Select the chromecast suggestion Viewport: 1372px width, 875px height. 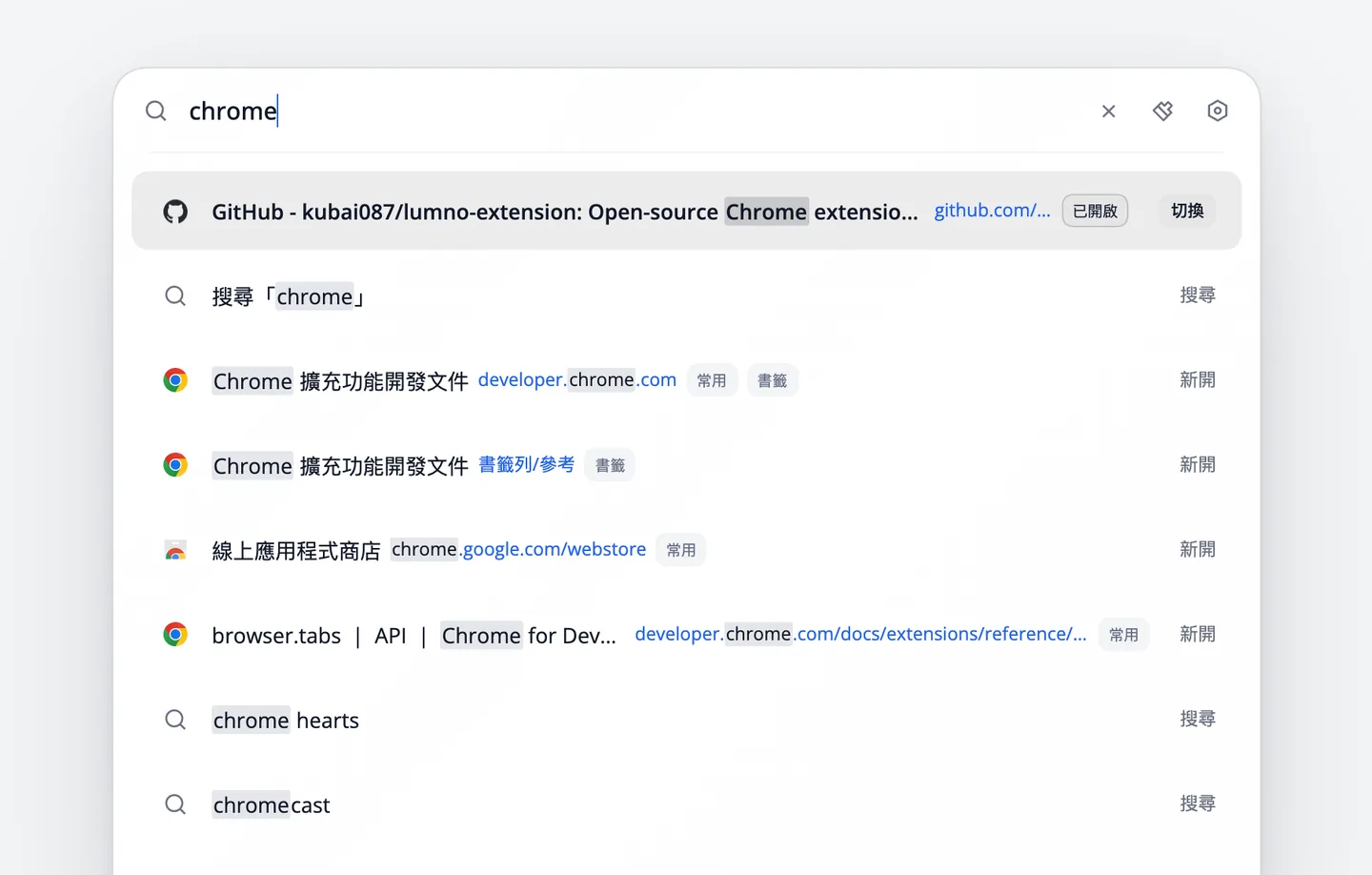tap(272, 805)
